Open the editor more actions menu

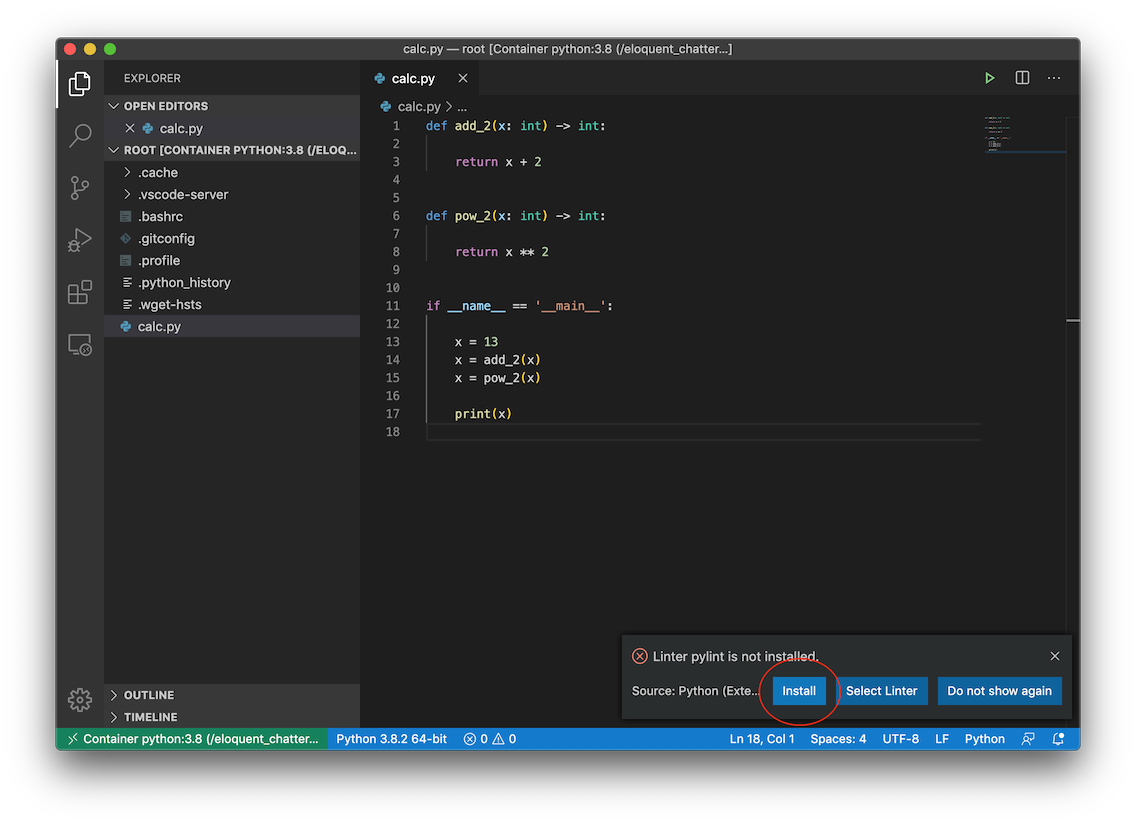pos(1053,77)
